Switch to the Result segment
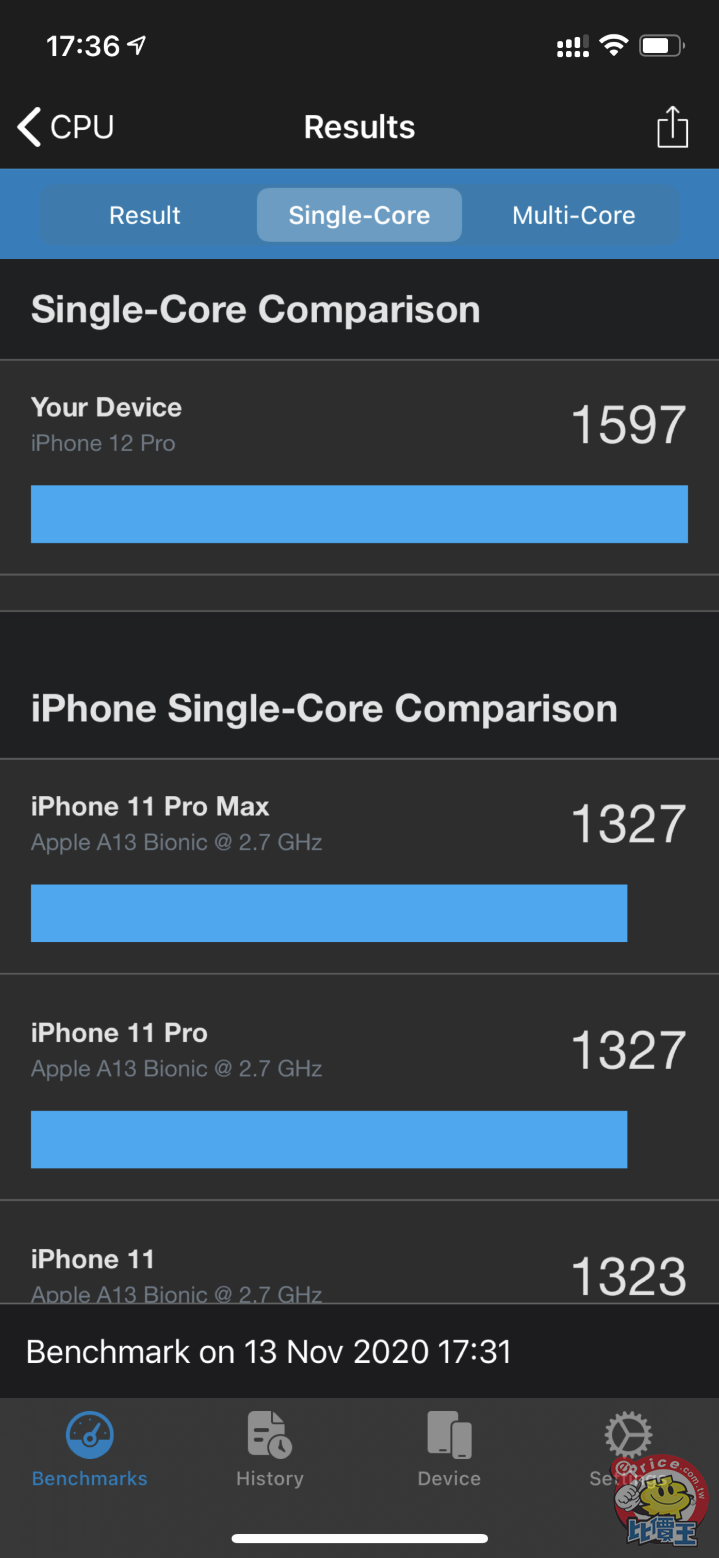719x1558 pixels. coord(145,215)
